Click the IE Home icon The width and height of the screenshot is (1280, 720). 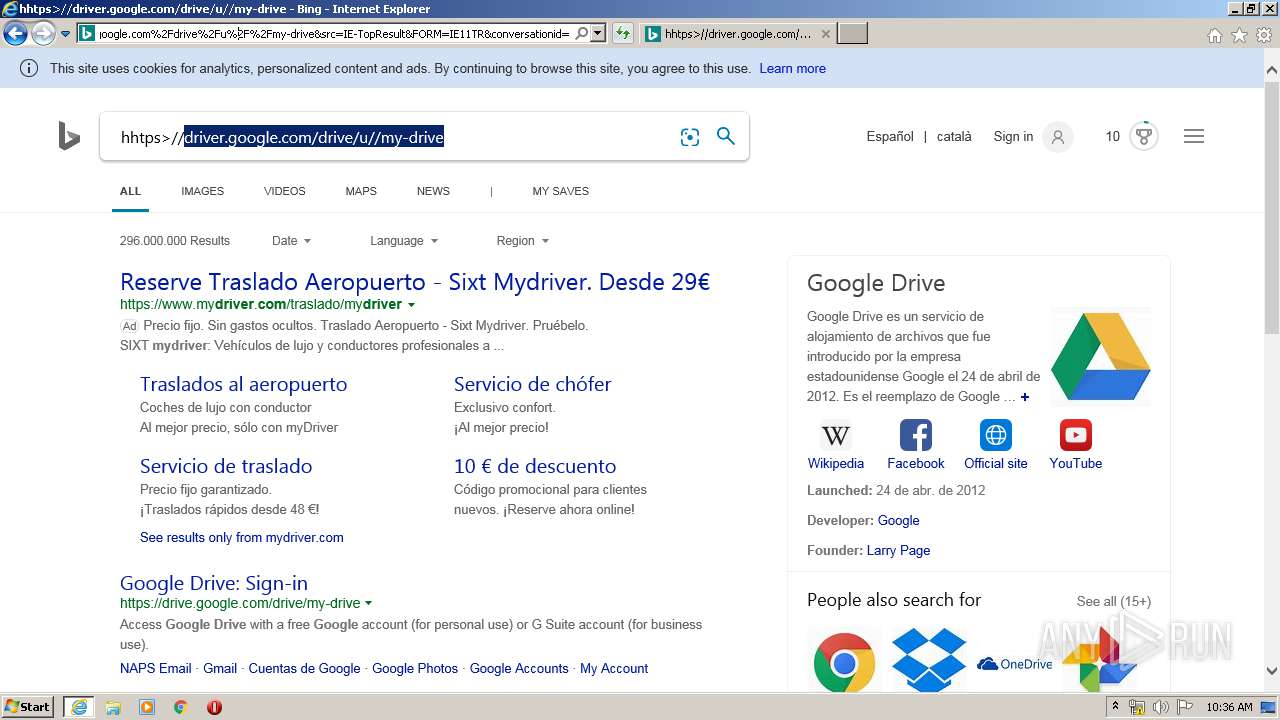1214,35
